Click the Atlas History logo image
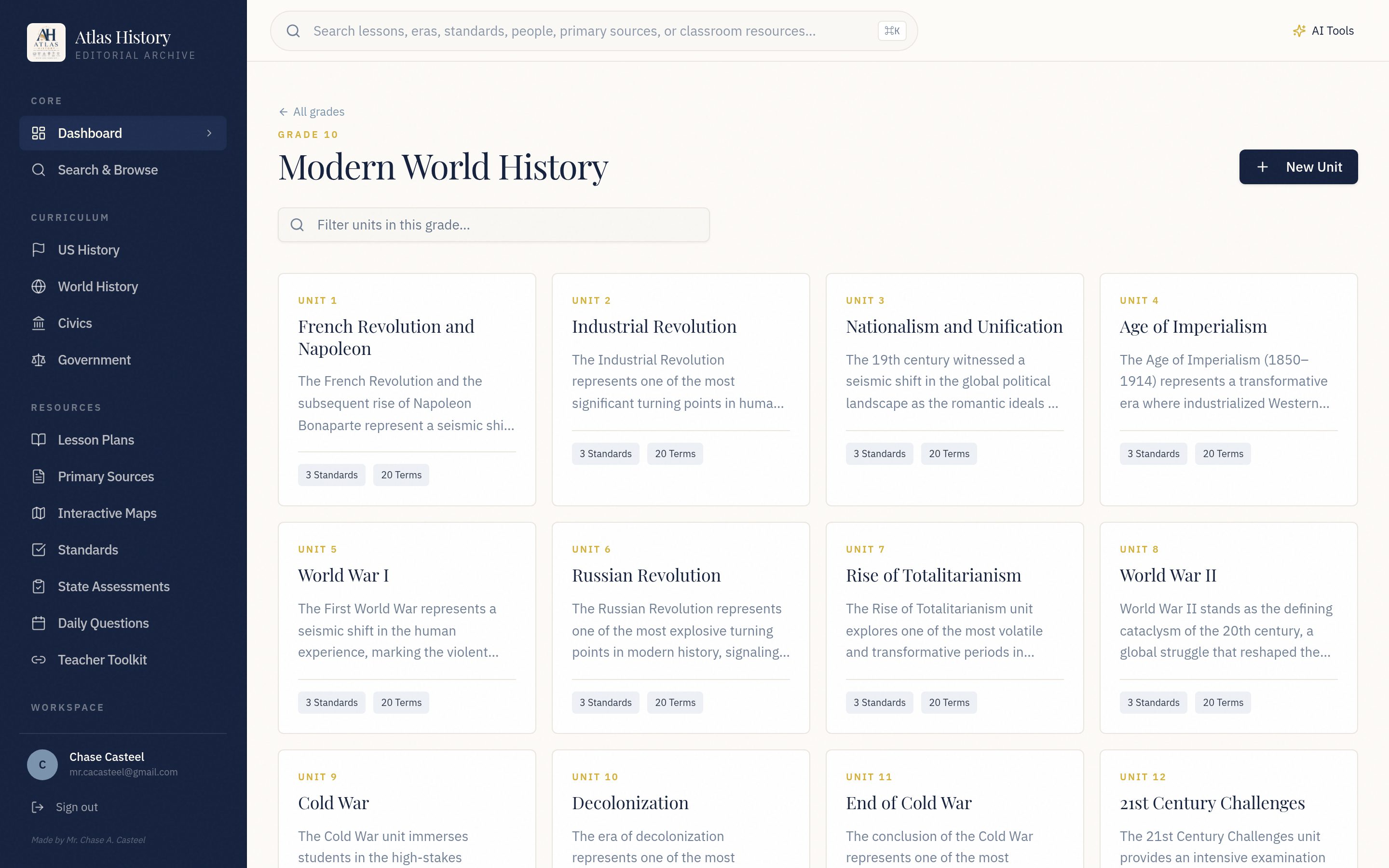This screenshot has width=1389, height=868. pos(46,42)
